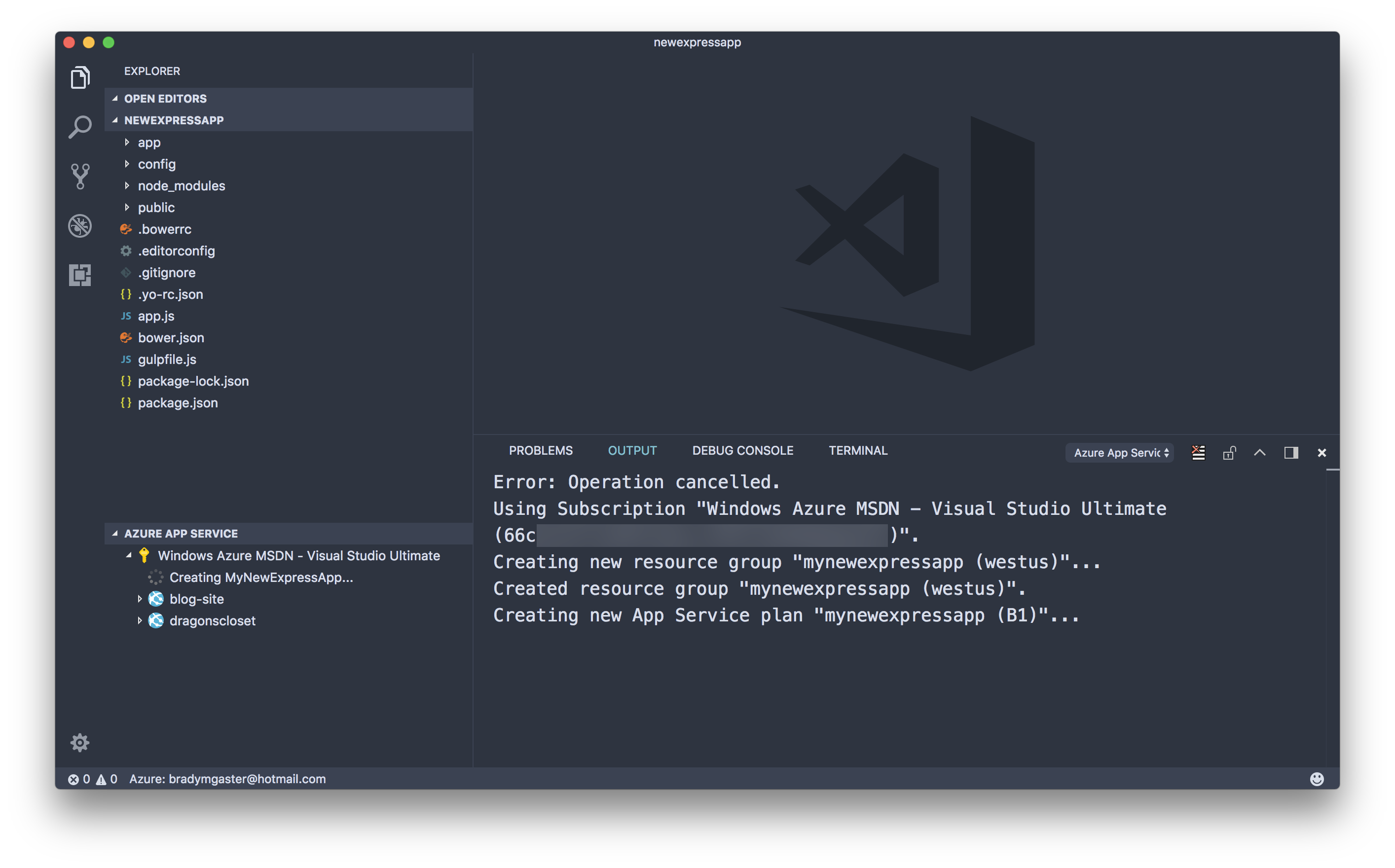Switch to the Debug Console tab
The width and height of the screenshot is (1395, 868).
(743, 451)
